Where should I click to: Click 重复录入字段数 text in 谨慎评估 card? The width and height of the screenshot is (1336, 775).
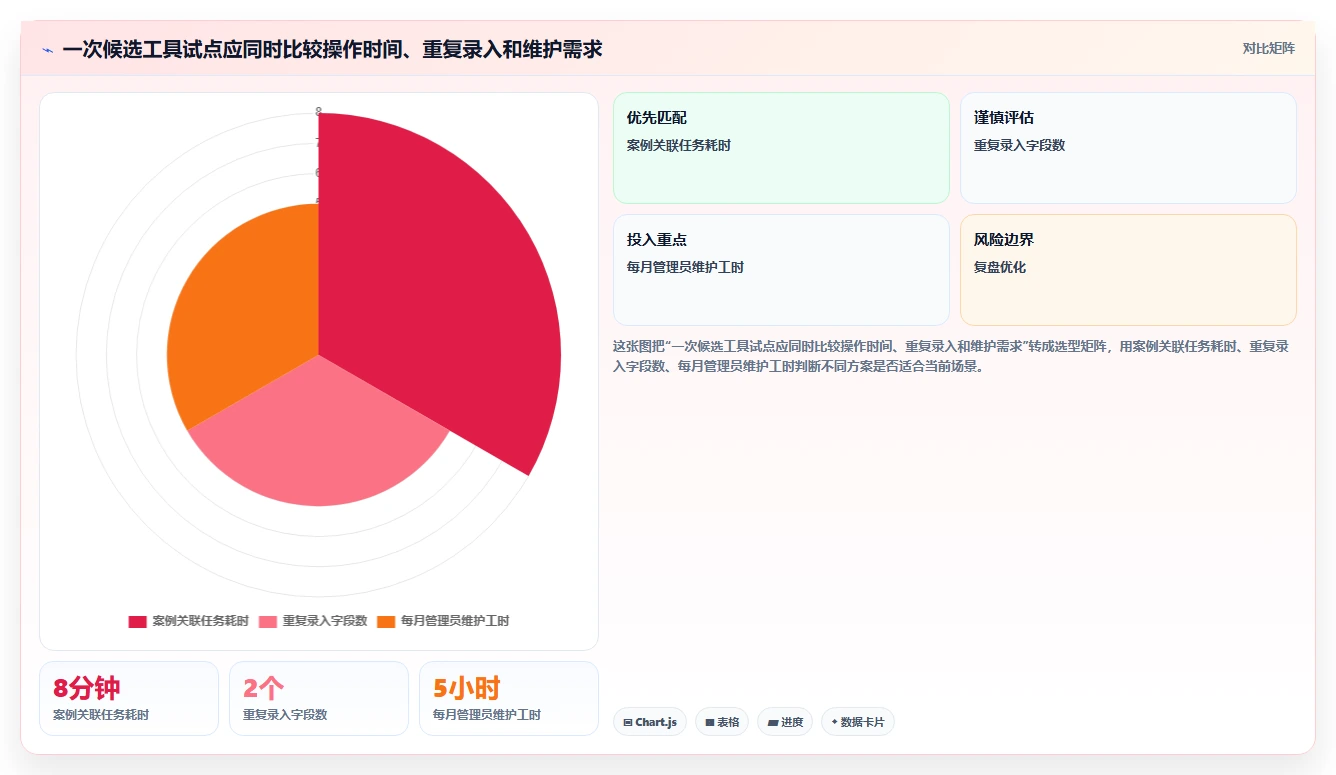(x=1020, y=145)
